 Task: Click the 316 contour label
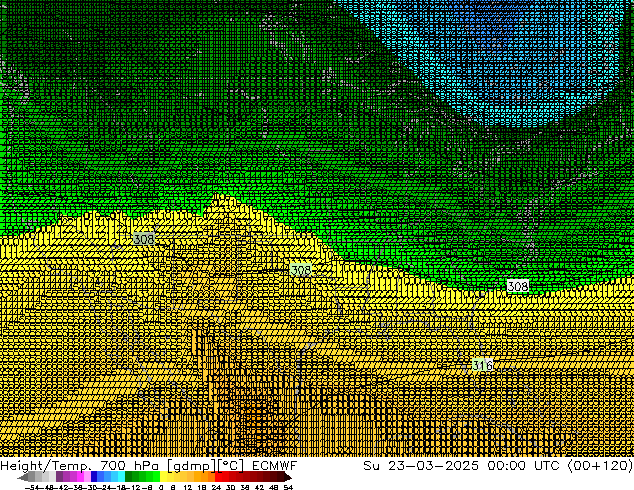click(x=482, y=366)
